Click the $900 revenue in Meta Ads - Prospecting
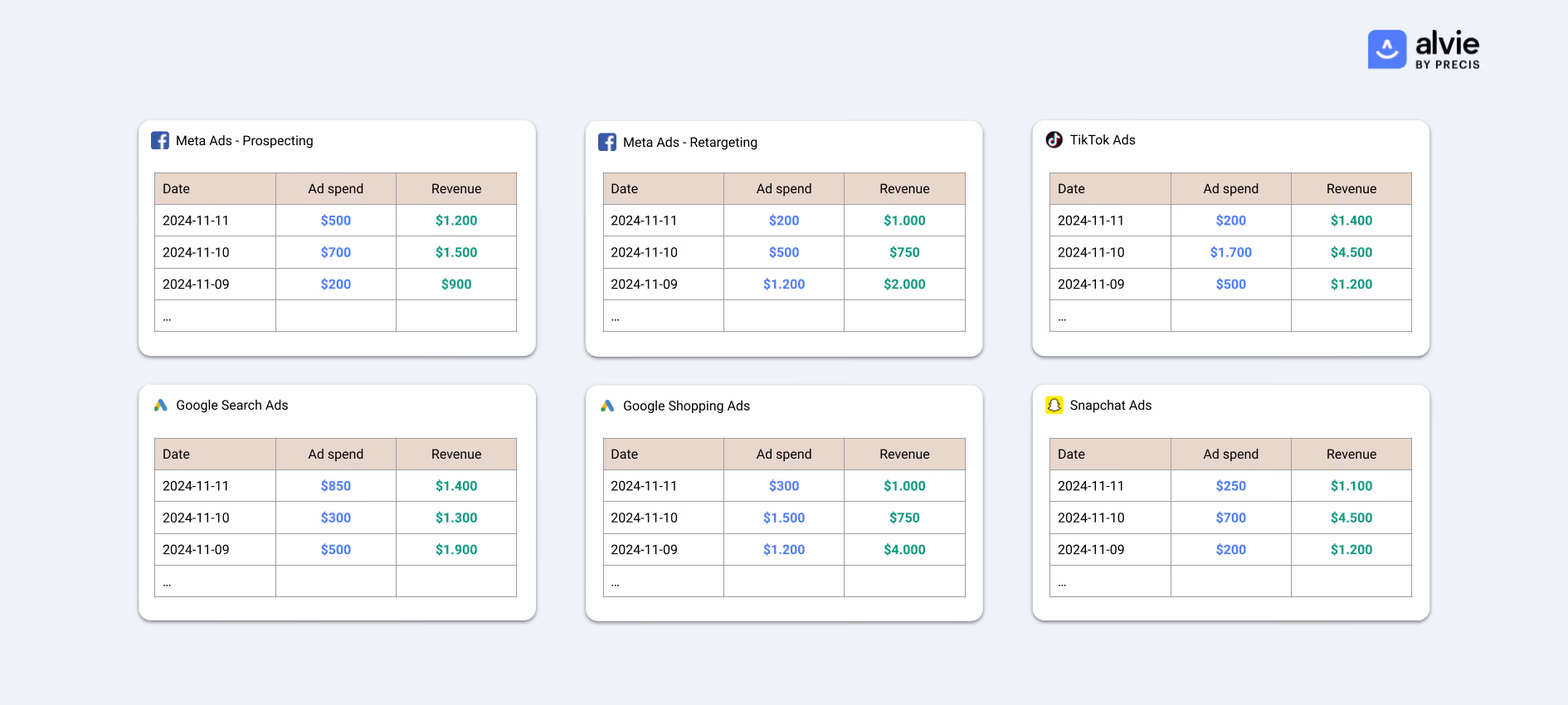 456,284
